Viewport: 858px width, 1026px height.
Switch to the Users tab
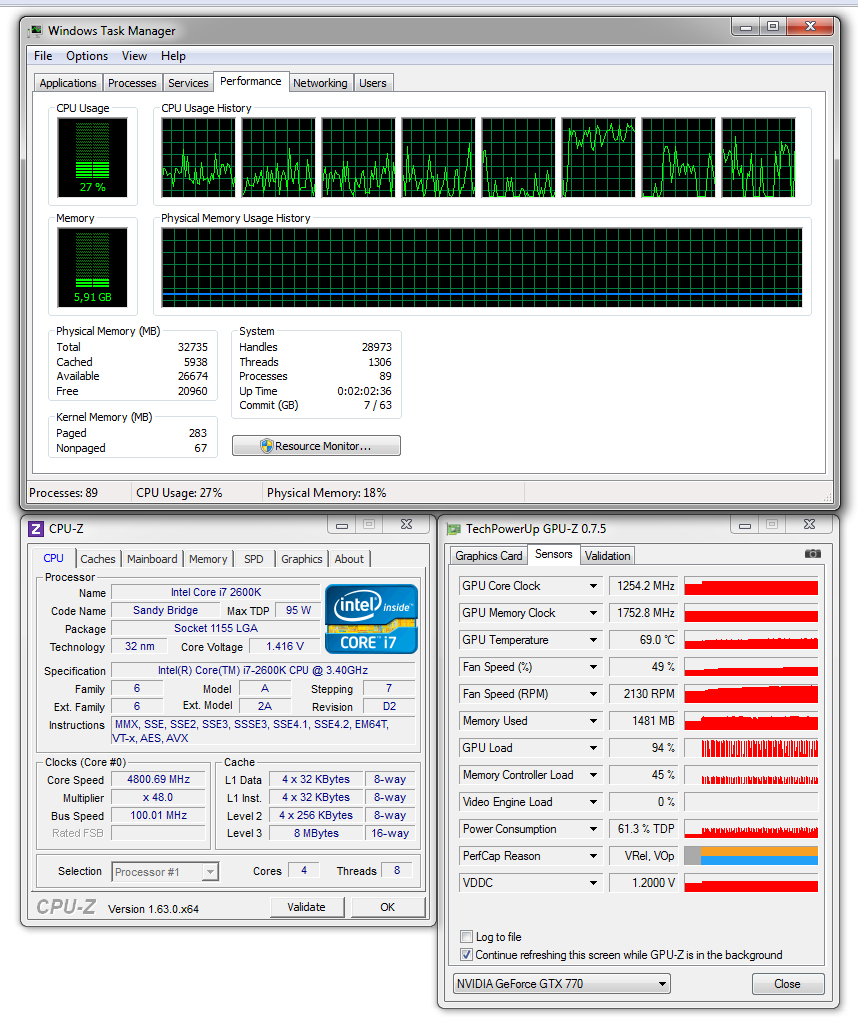(373, 83)
